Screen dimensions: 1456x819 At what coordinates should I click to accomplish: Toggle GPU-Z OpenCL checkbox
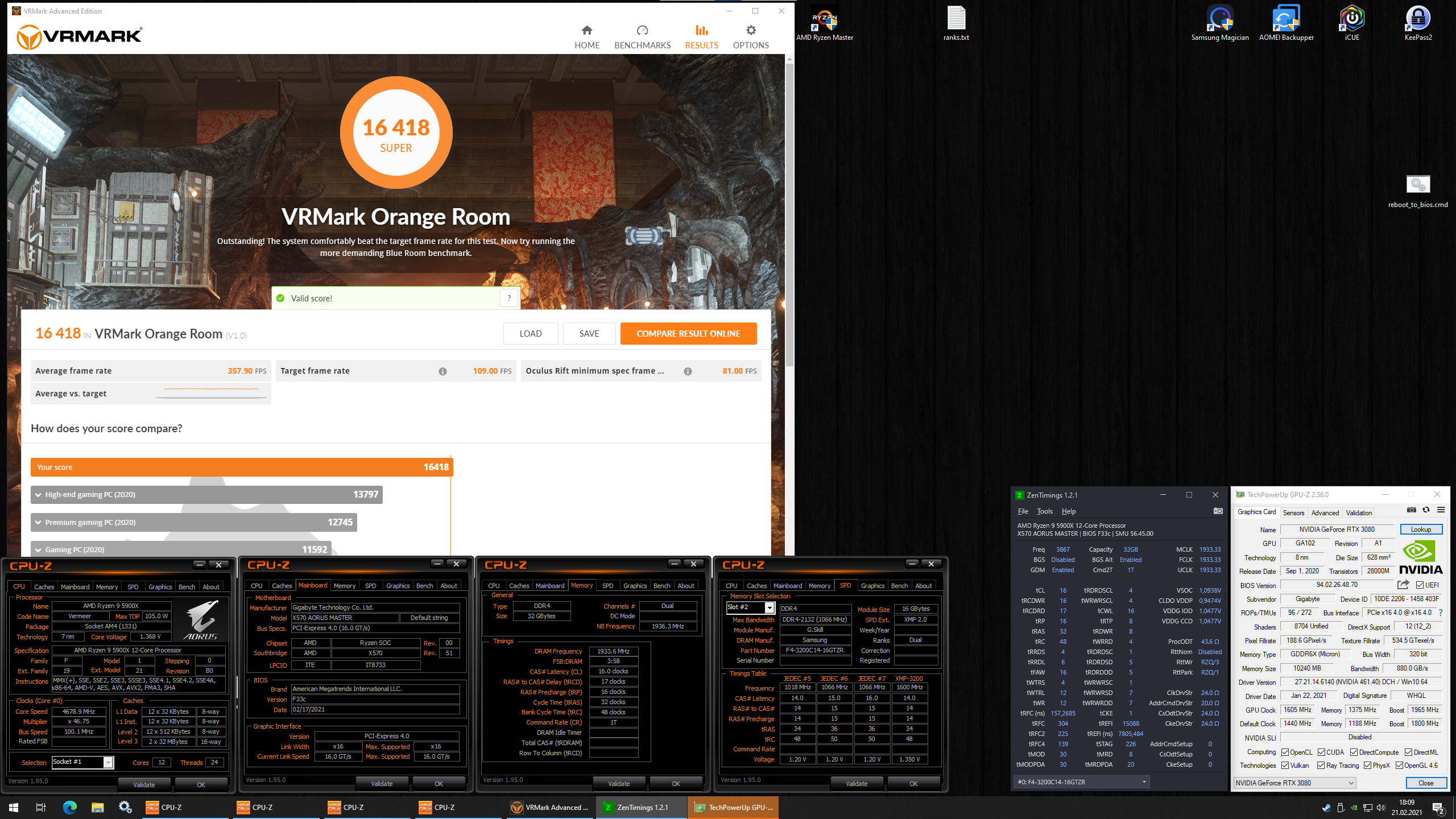click(x=1285, y=752)
